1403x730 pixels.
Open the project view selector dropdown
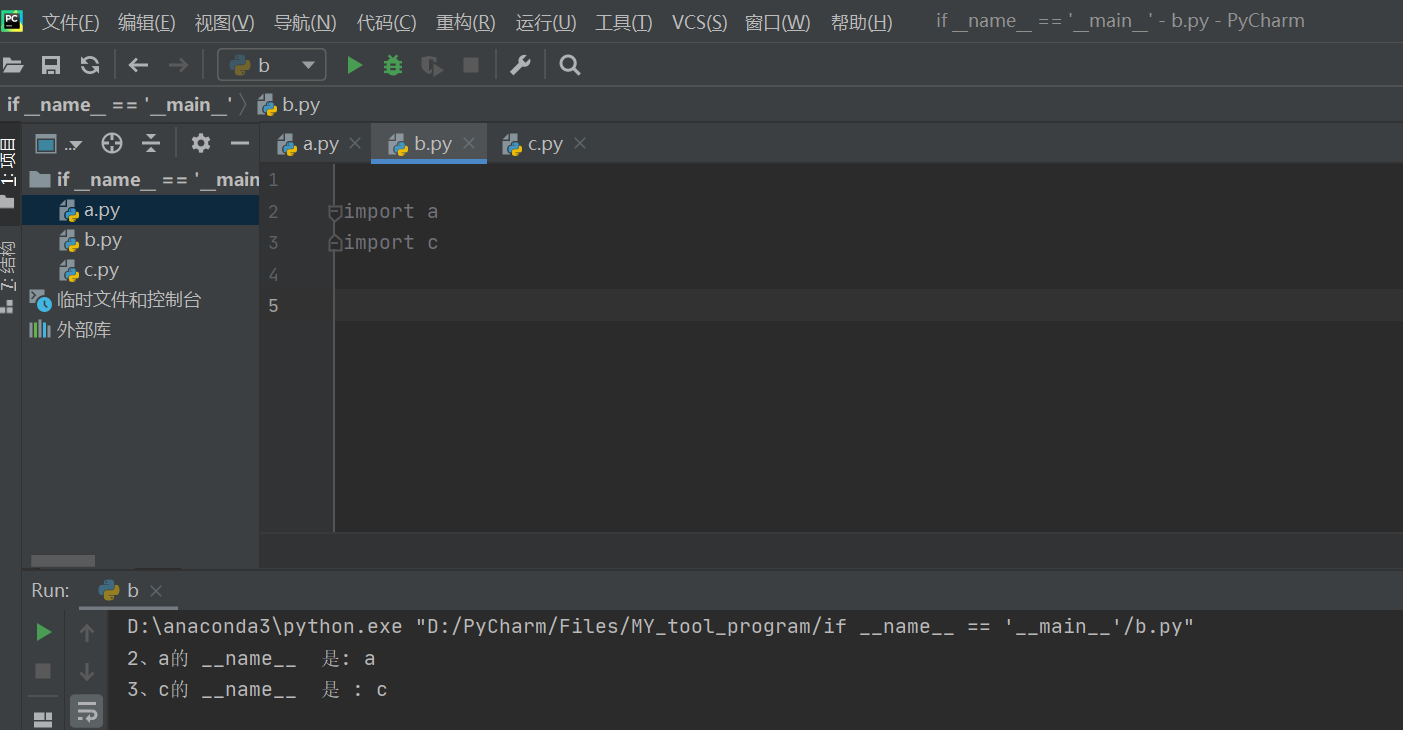[57, 143]
